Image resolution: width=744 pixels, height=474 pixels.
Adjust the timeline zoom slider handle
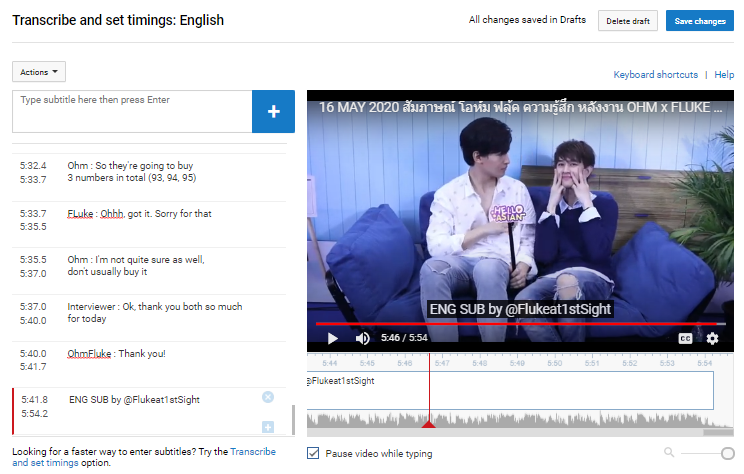pyautogui.click(x=727, y=453)
